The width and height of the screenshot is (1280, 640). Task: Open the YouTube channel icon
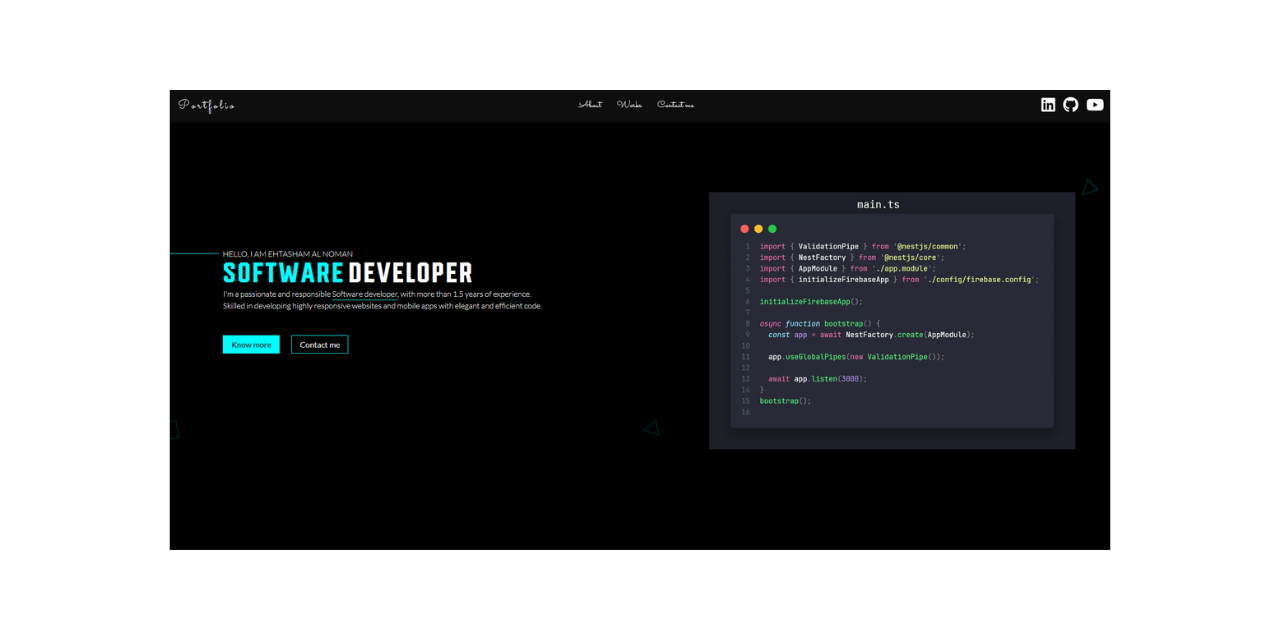coord(1095,105)
